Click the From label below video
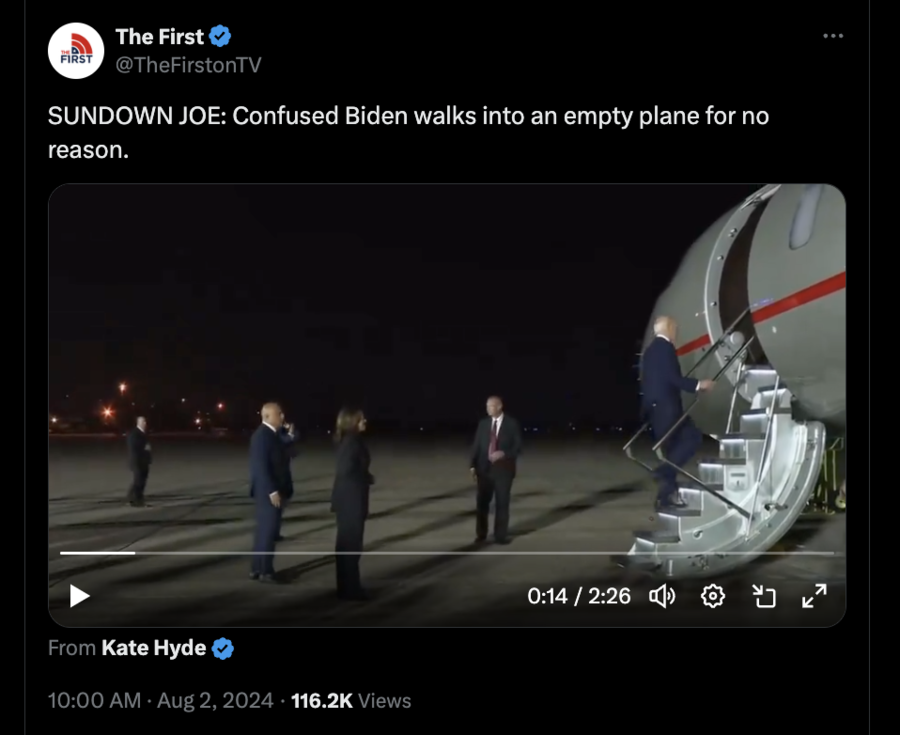This screenshot has height=735, width=900. [x=72, y=648]
